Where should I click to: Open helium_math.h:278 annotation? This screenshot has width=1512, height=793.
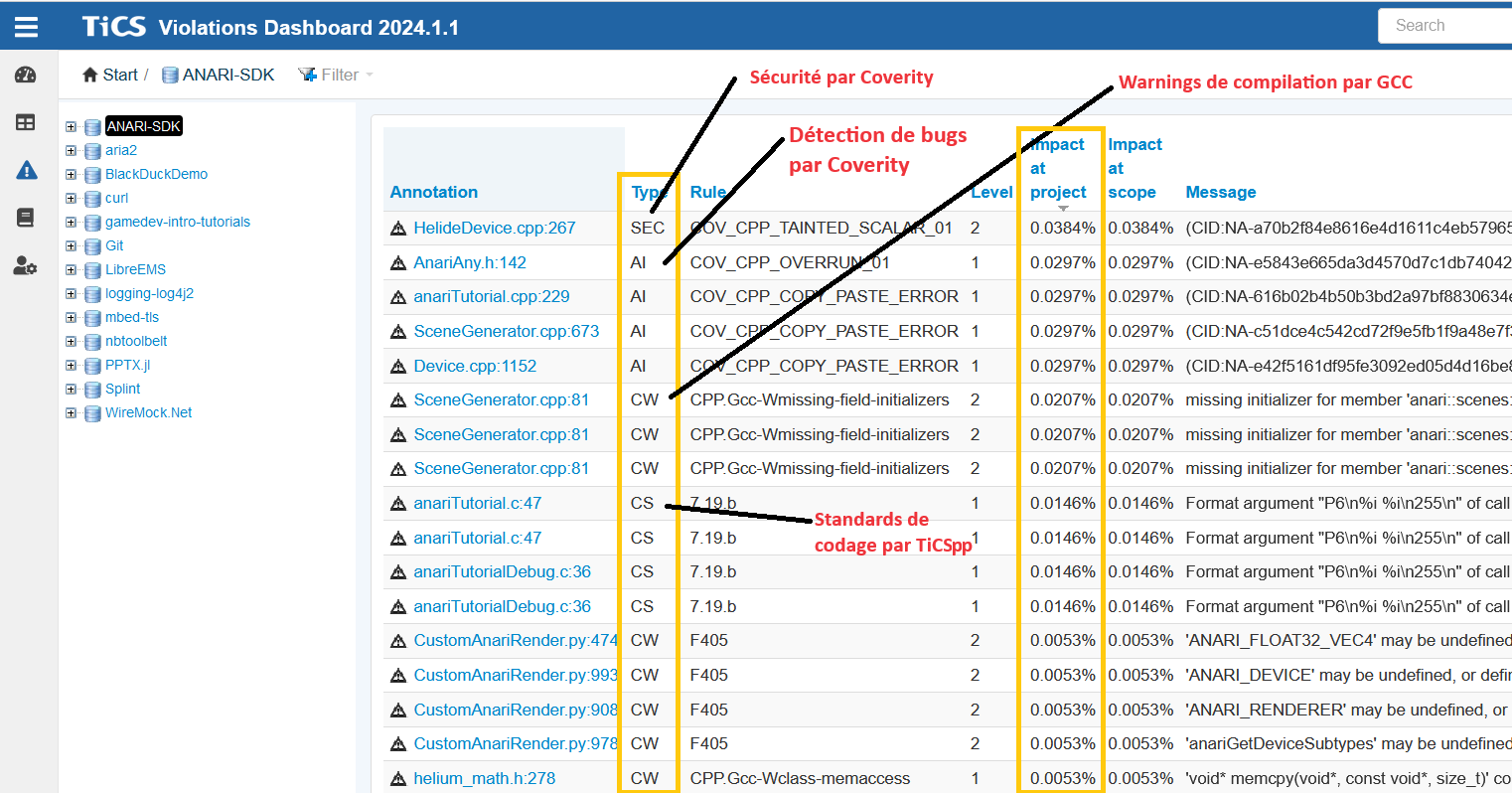485,778
